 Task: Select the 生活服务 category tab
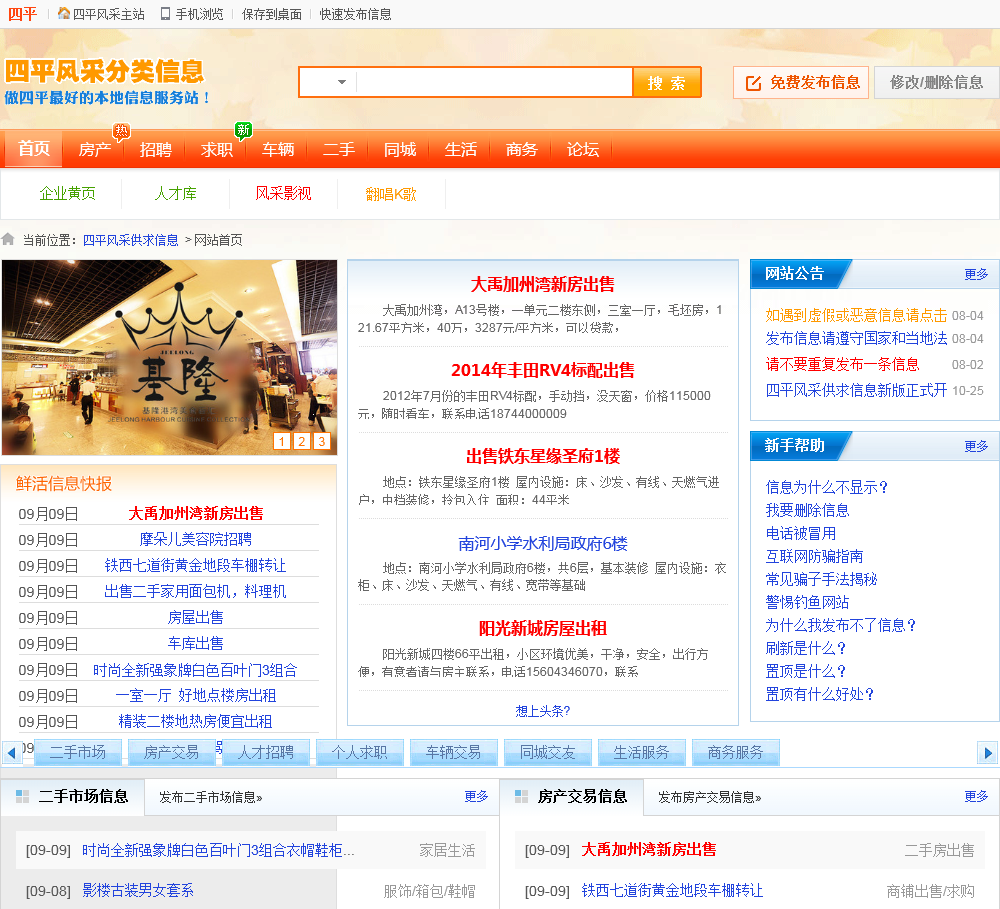pyautogui.click(x=642, y=753)
